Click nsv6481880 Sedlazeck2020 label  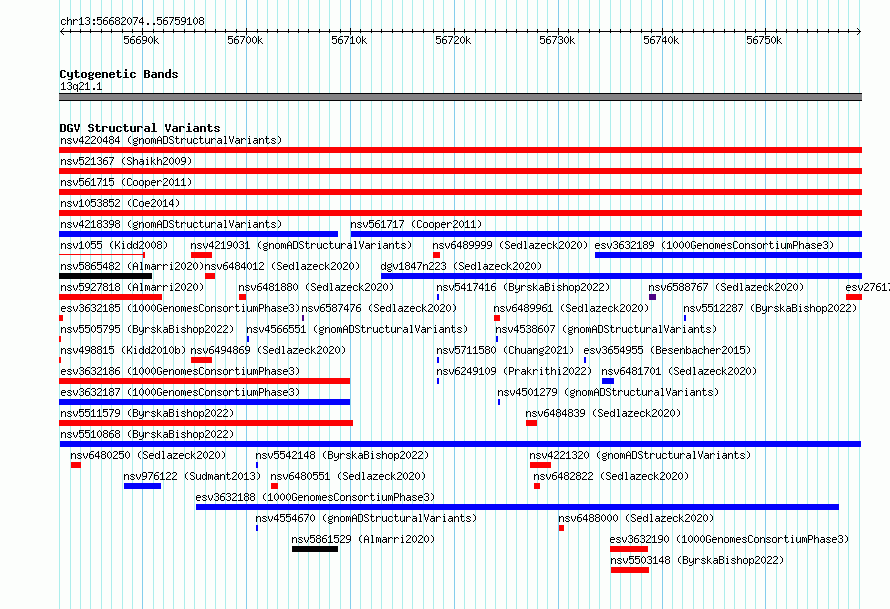pyautogui.click(x=316, y=287)
